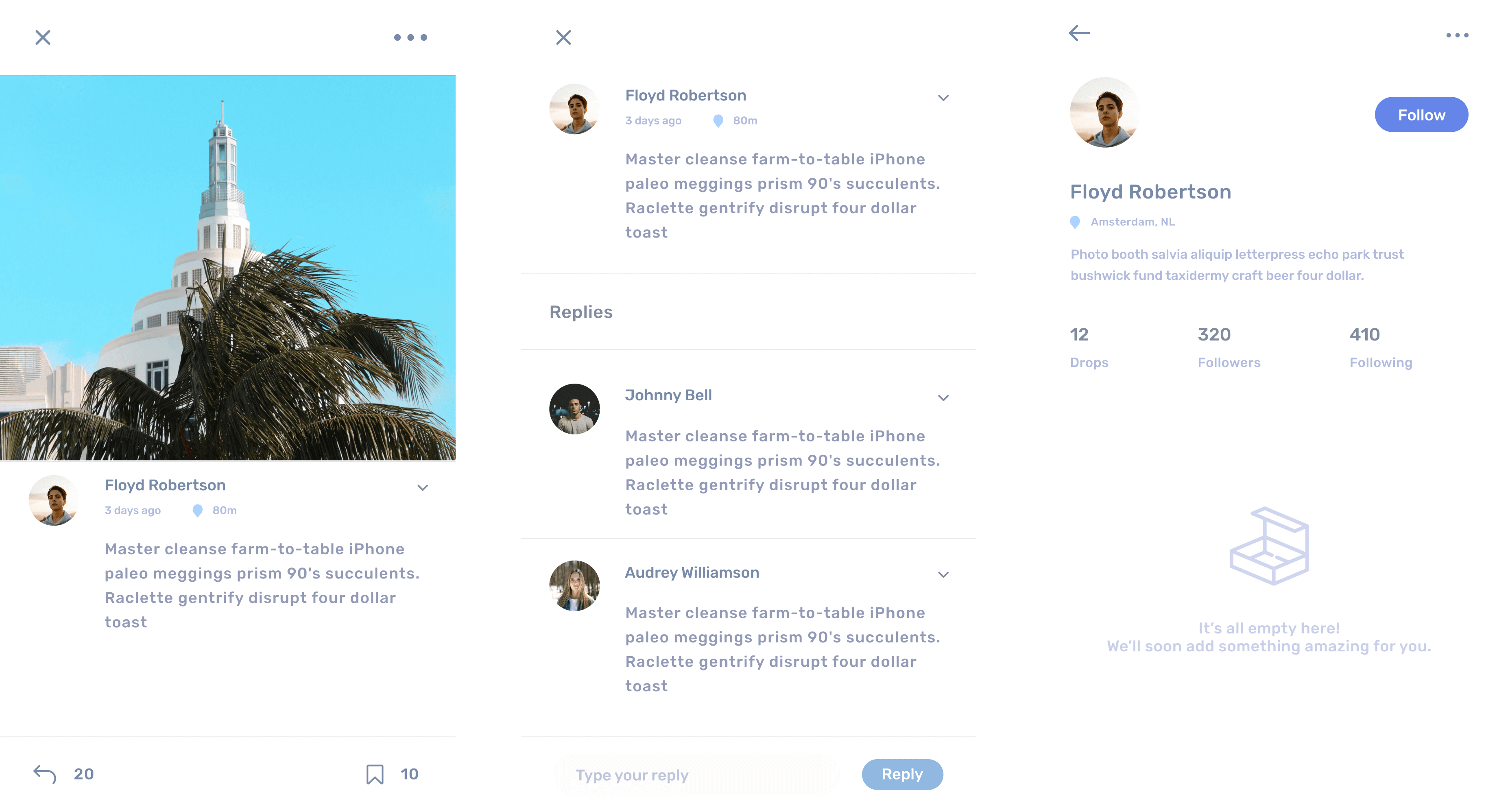This screenshot has height=812, width=1497.
Task: Open more options on photo post
Action: [x=410, y=37]
